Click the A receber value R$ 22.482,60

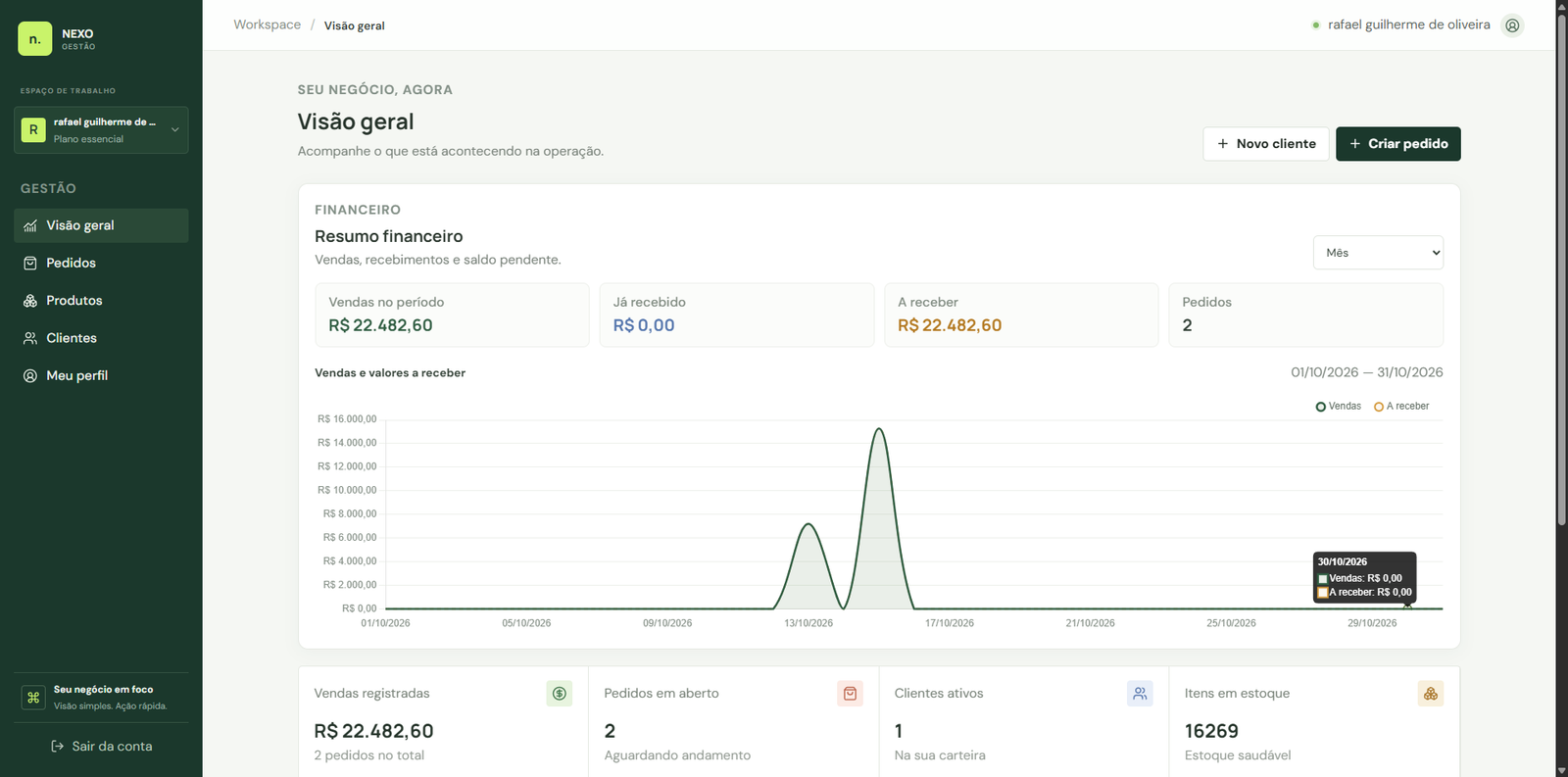(950, 325)
